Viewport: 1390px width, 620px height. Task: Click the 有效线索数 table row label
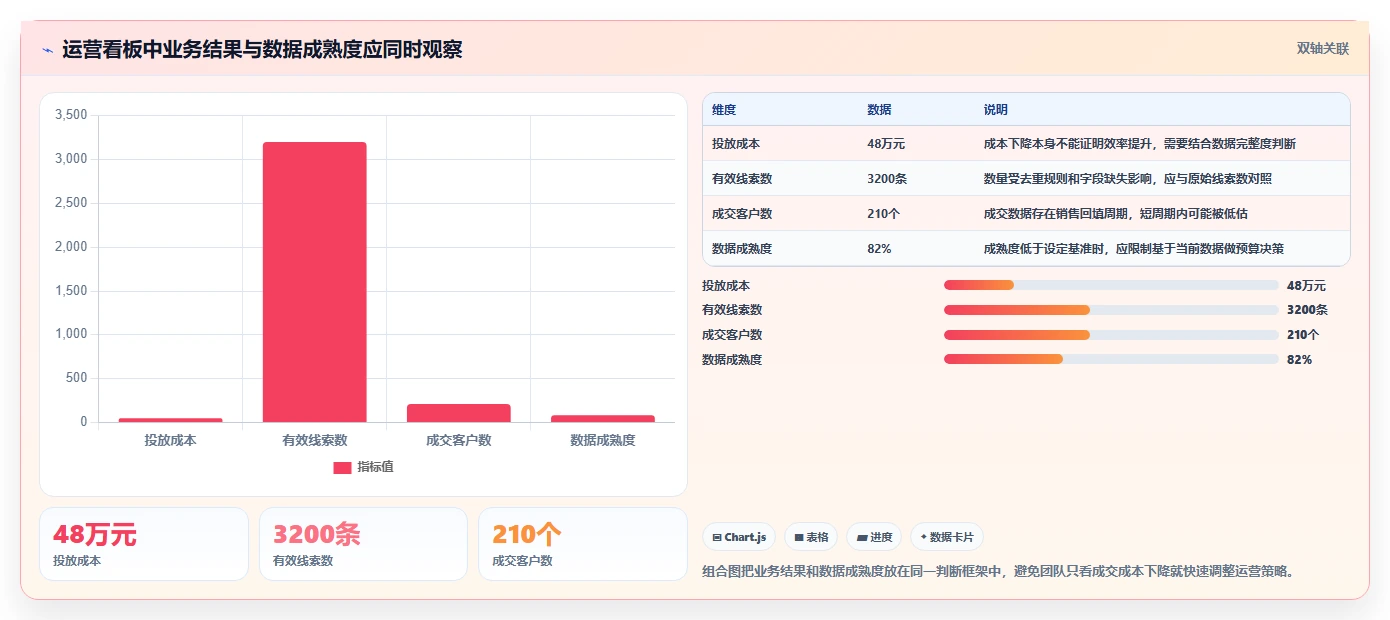(742, 179)
